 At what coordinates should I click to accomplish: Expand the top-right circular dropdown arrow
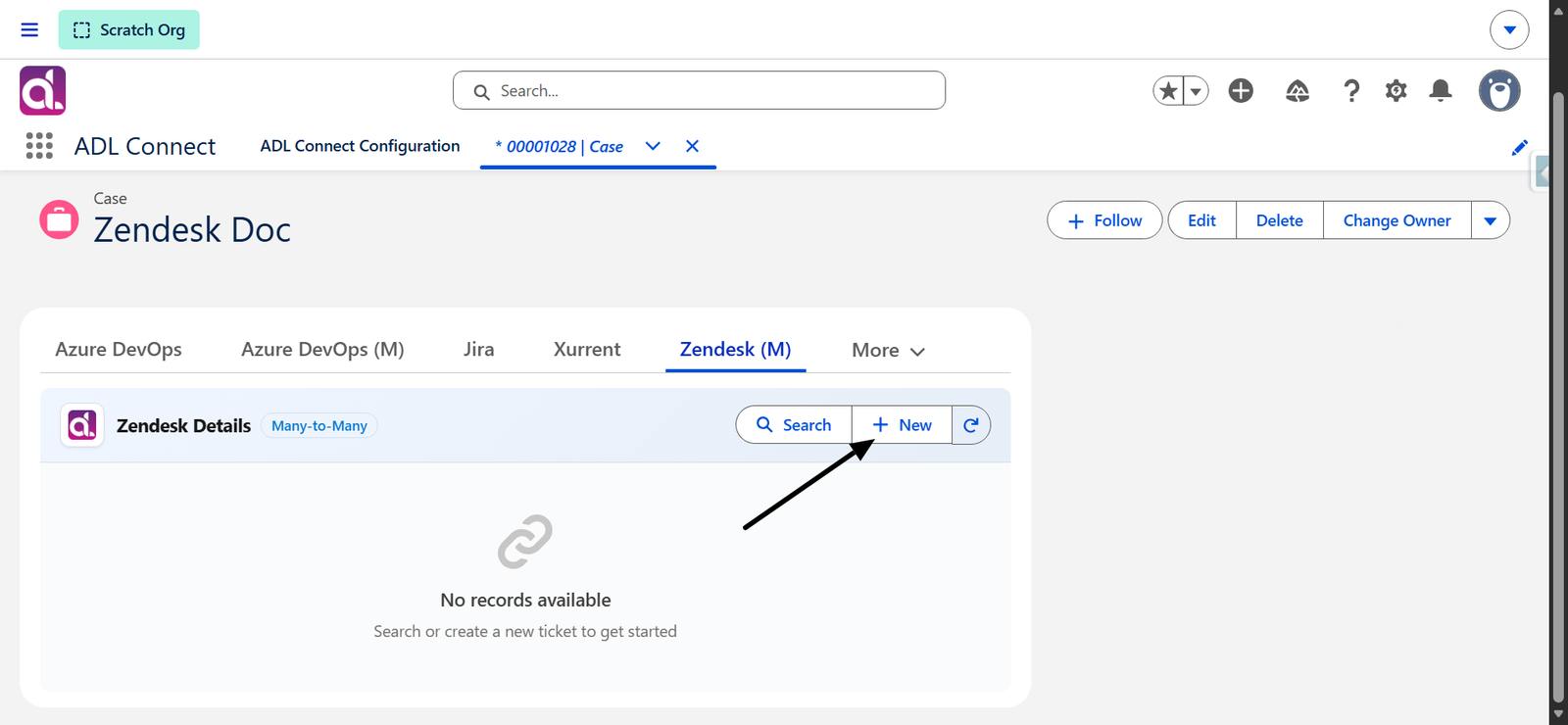(x=1509, y=29)
